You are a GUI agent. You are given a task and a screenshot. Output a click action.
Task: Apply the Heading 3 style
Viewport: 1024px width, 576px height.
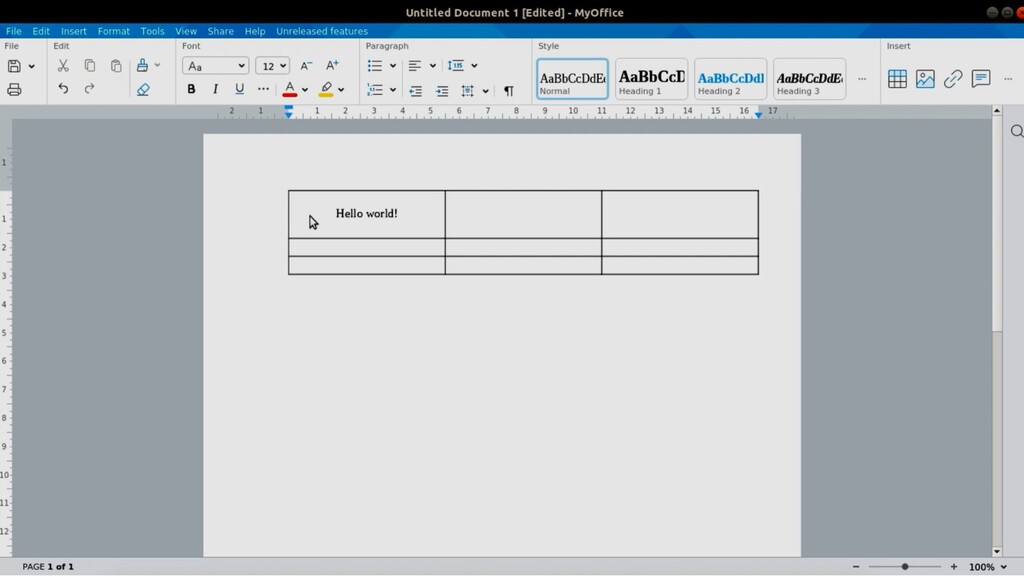click(809, 79)
